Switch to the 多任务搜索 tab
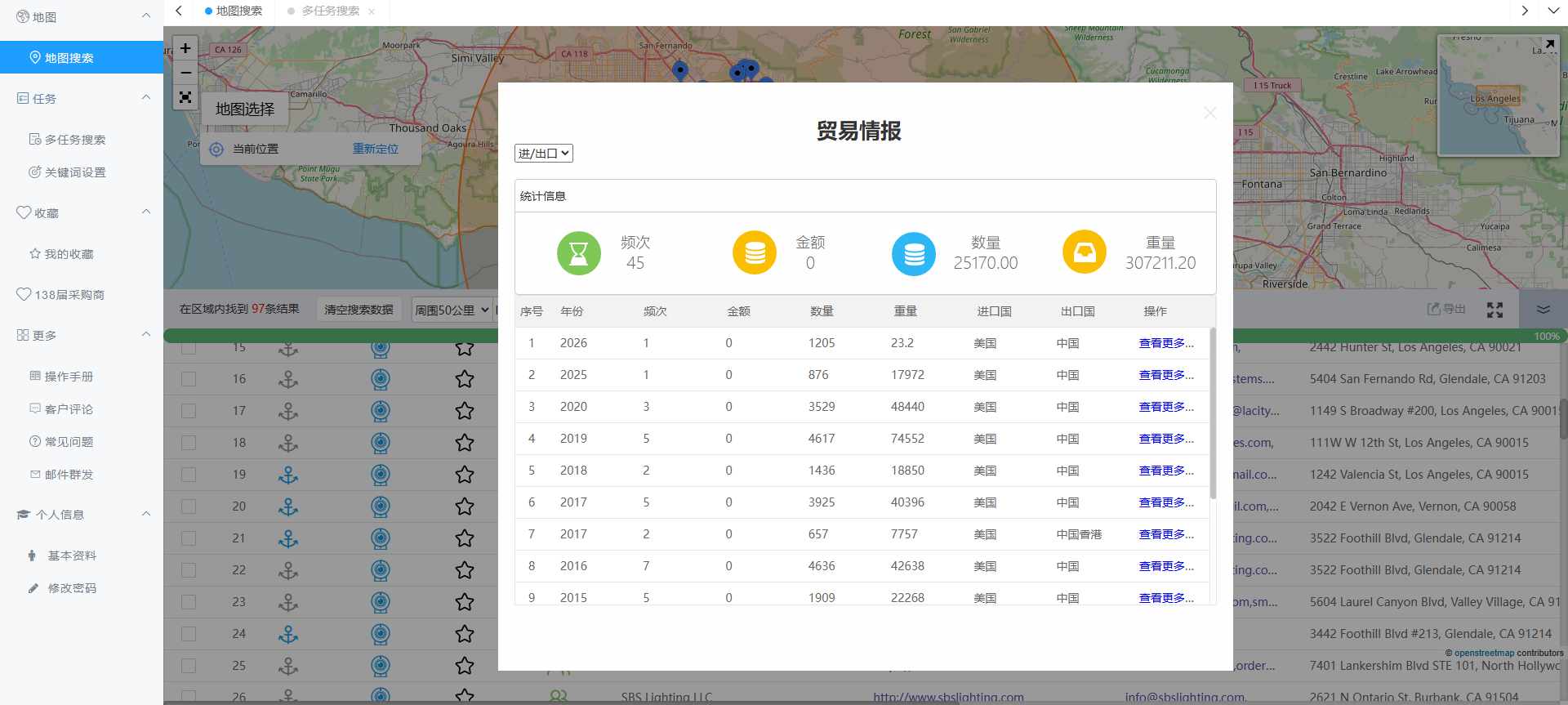1568x705 pixels. point(330,11)
